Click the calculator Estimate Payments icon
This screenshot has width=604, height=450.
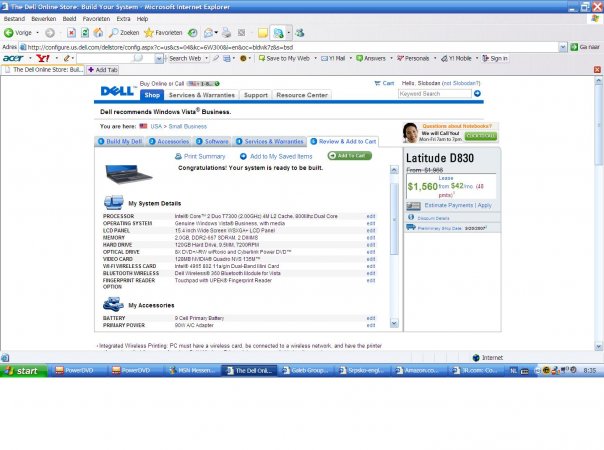click(413, 206)
